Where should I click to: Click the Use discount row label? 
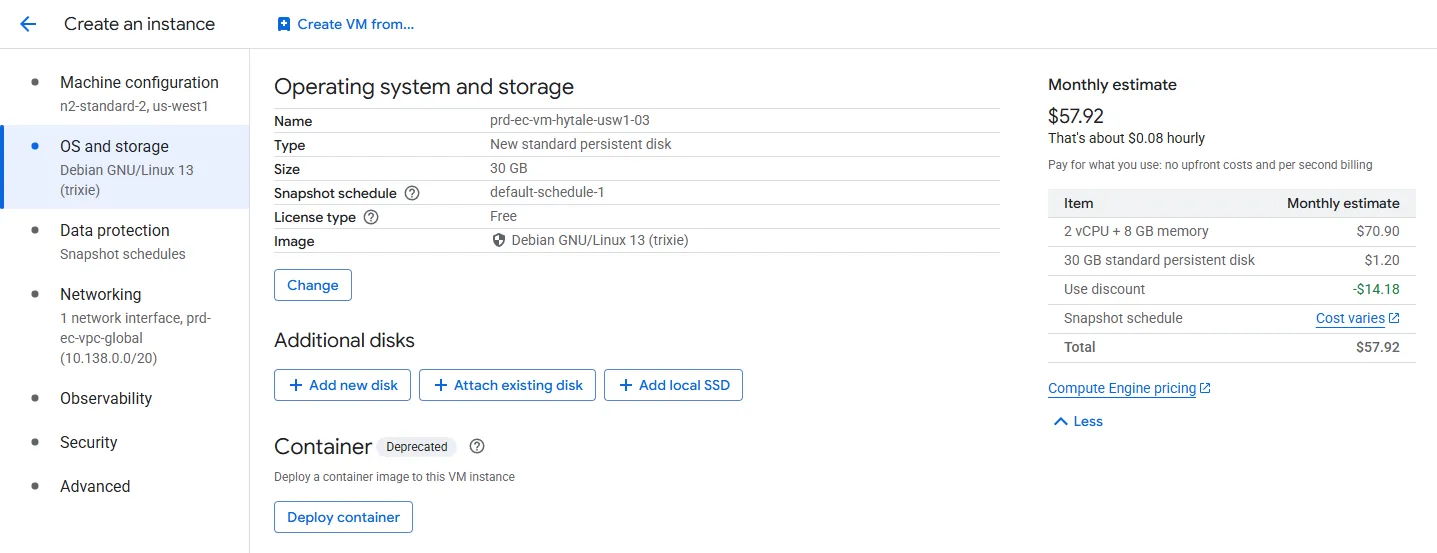coord(1105,289)
